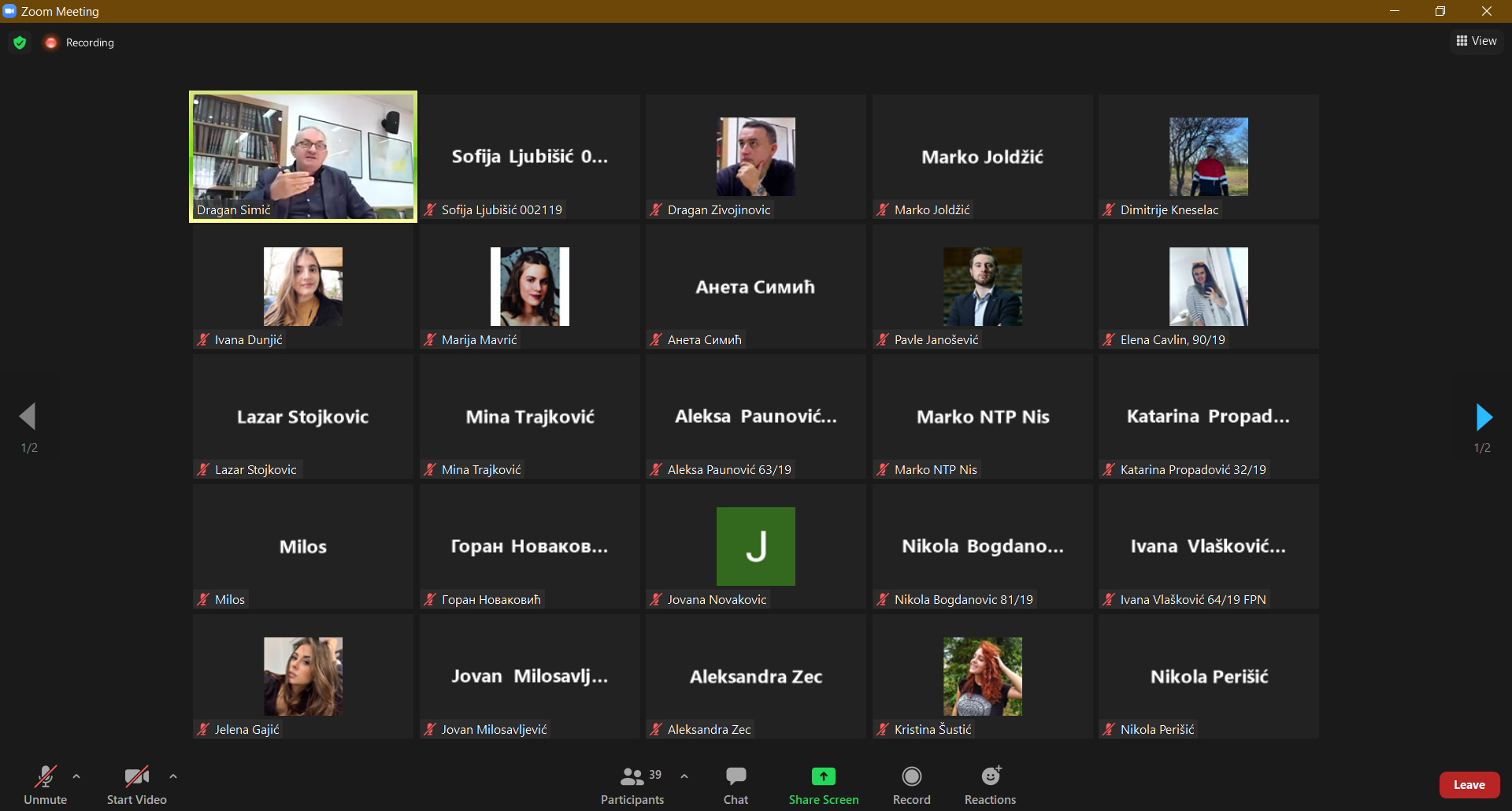Select the Nikola Perišić large name tile

pyautogui.click(x=1209, y=676)
